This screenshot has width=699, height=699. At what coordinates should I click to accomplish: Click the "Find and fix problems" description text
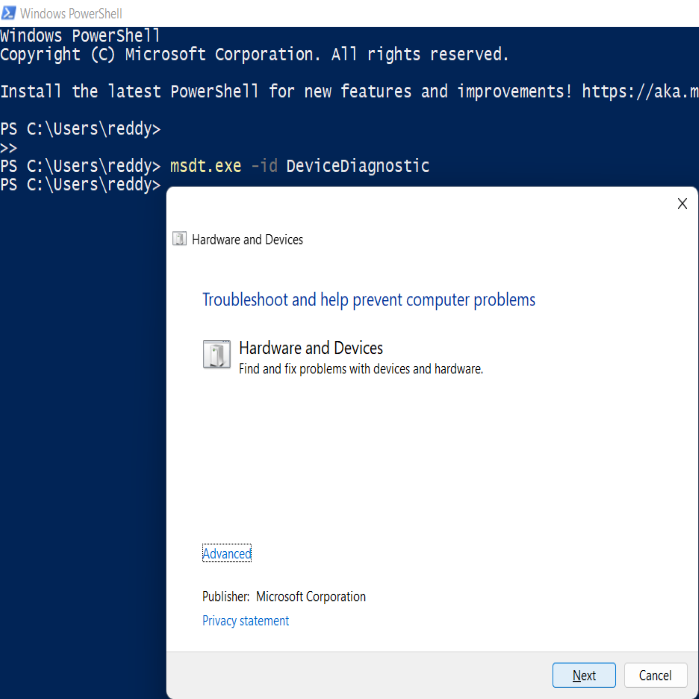pos(361,369)
